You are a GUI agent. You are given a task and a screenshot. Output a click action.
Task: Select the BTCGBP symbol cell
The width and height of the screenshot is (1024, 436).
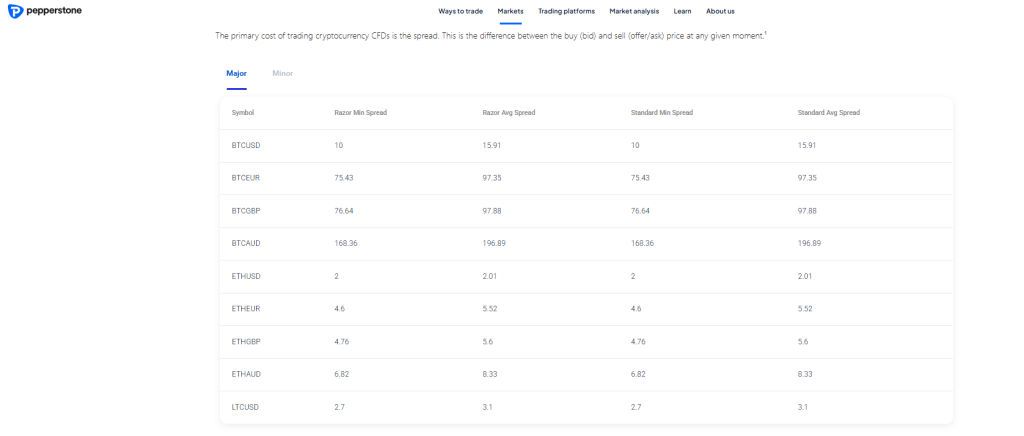coord(246,211)
